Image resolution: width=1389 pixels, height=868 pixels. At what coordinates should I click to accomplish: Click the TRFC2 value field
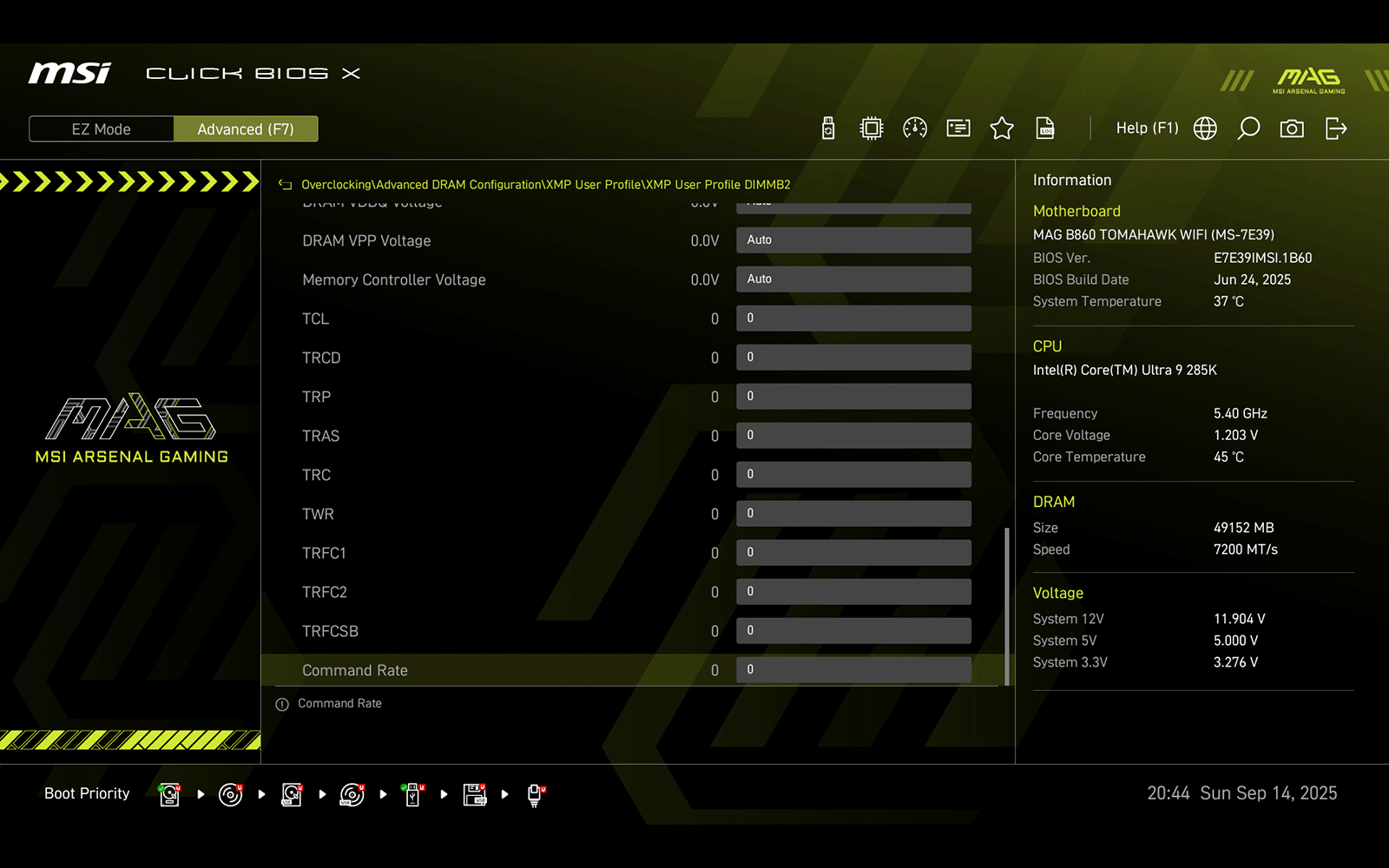point(853,592)
